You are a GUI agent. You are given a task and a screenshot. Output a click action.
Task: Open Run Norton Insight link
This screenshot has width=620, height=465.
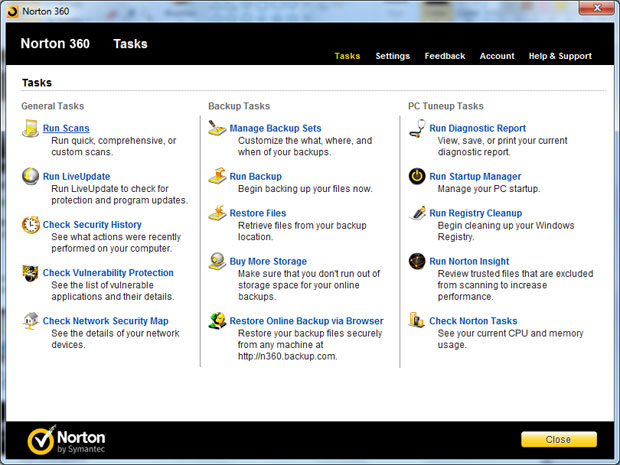tap(469, 261)
